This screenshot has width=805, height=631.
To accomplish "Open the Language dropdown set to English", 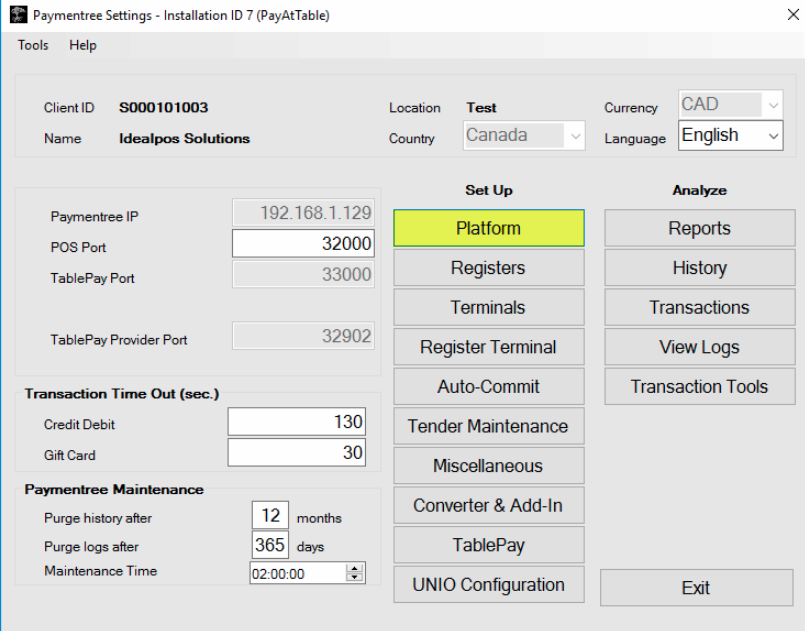I will coord(731,136).
